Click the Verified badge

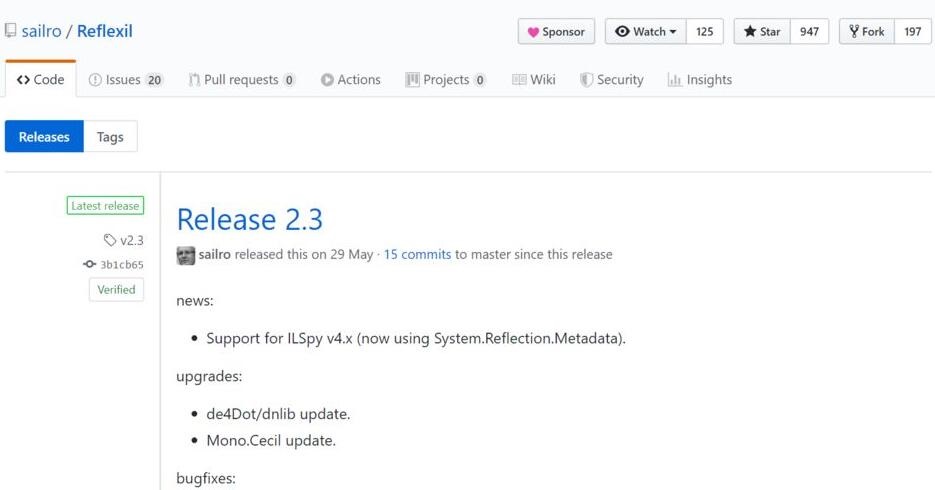116,290
